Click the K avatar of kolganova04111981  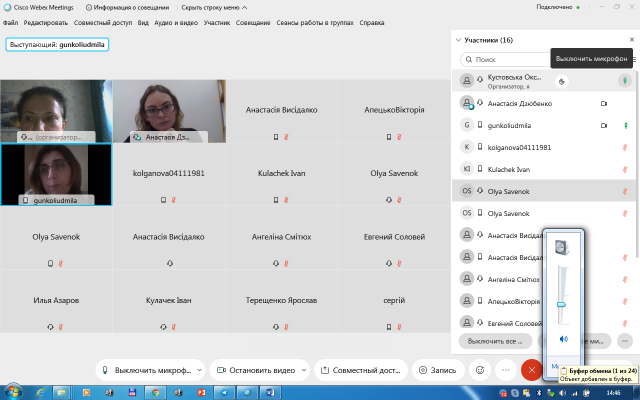coord(467,147)
